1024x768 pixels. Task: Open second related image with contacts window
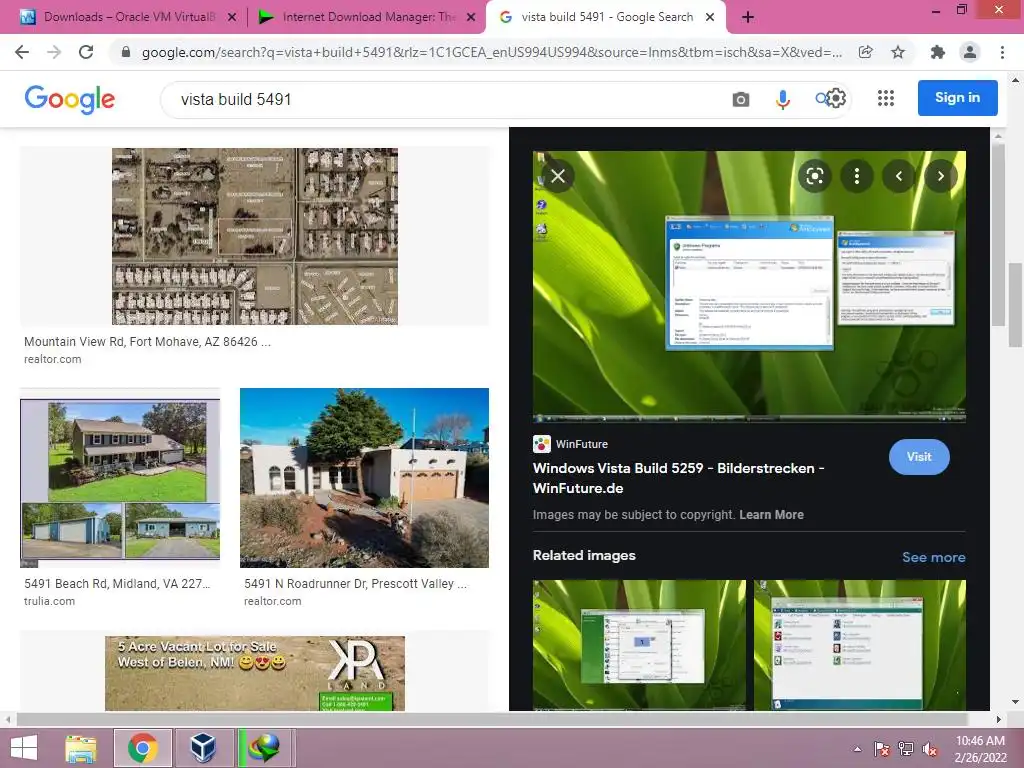(x=859, y=645)
